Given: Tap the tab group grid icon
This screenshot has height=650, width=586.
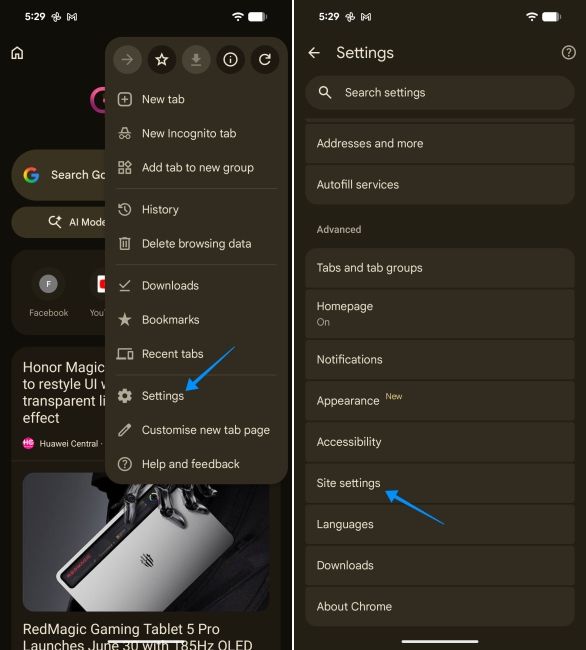Looking at the screenshot, I should pyautogui.click(x=125, y=167).
